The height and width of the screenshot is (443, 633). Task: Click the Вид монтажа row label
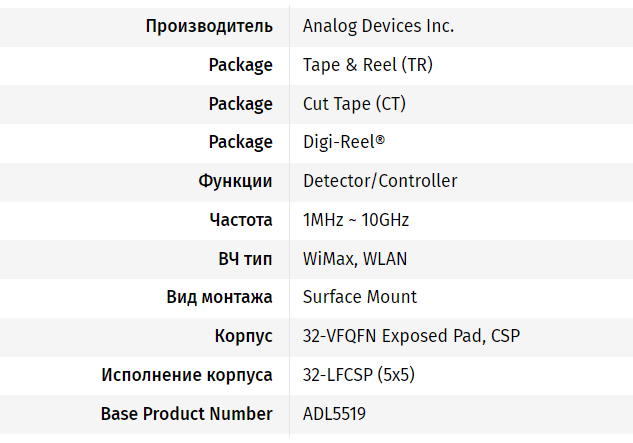pyautogui.click(x=219, y=297)
